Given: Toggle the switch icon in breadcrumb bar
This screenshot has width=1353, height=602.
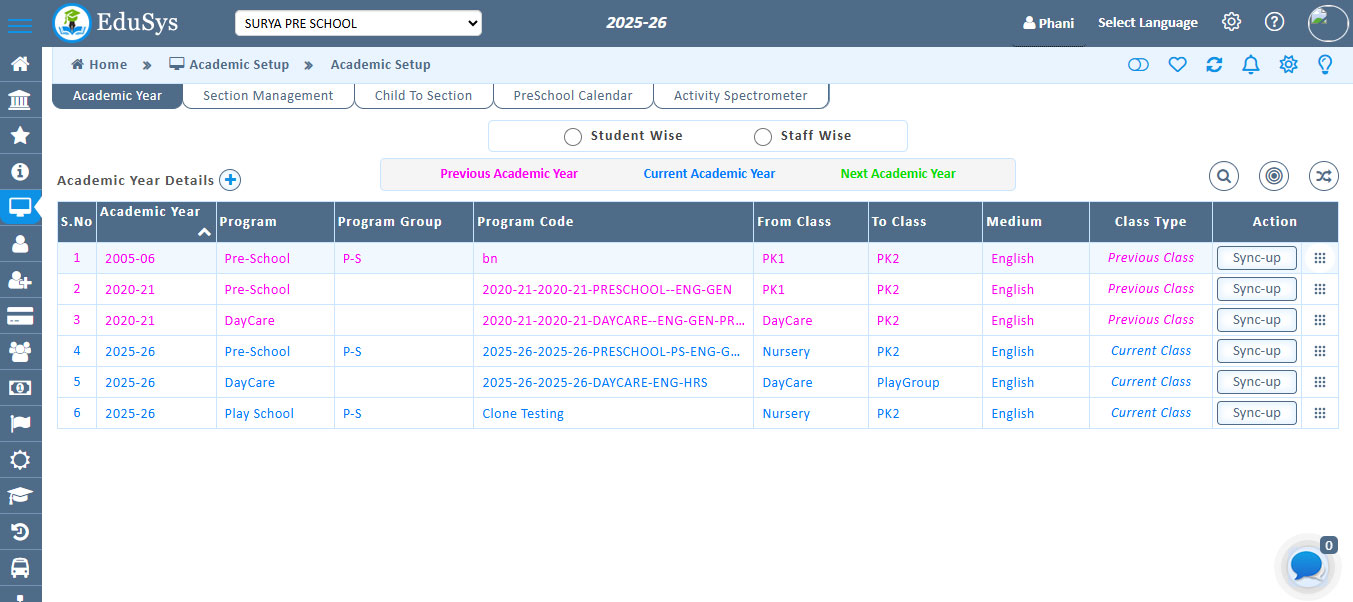Looking at the screenshot, I should pyautogui.click(x=1138, y=65).
